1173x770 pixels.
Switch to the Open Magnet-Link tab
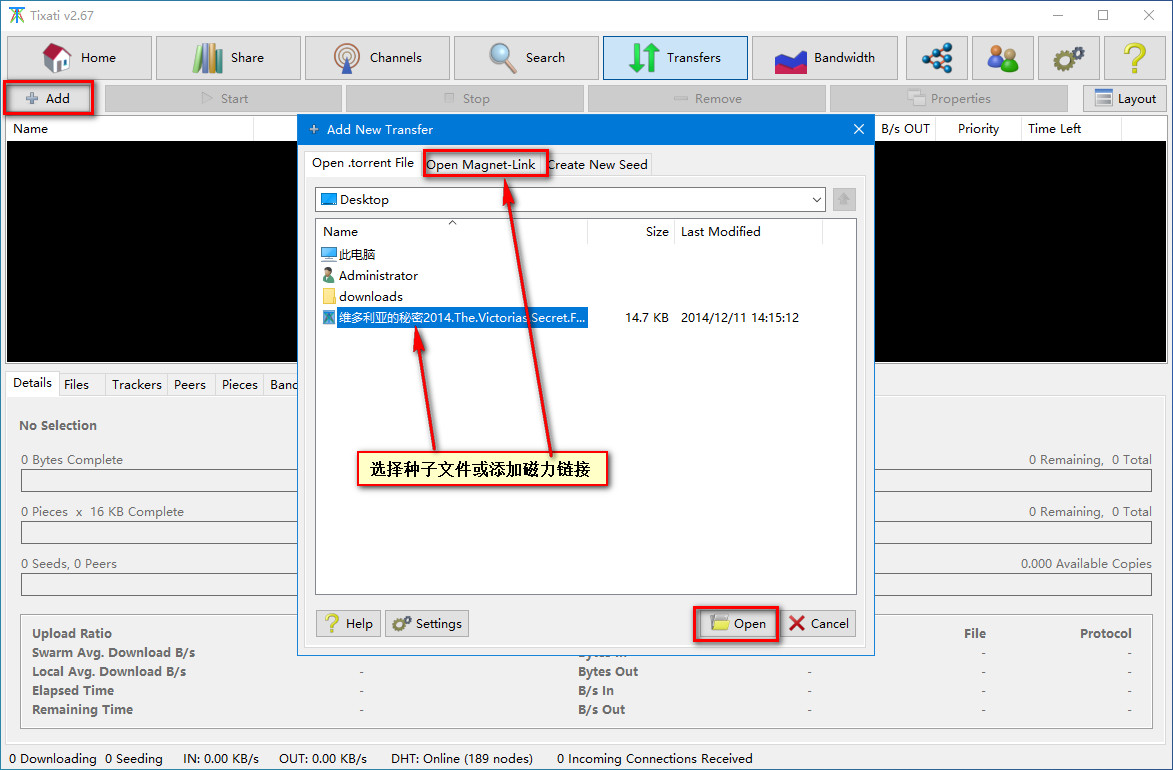[481, 165]
